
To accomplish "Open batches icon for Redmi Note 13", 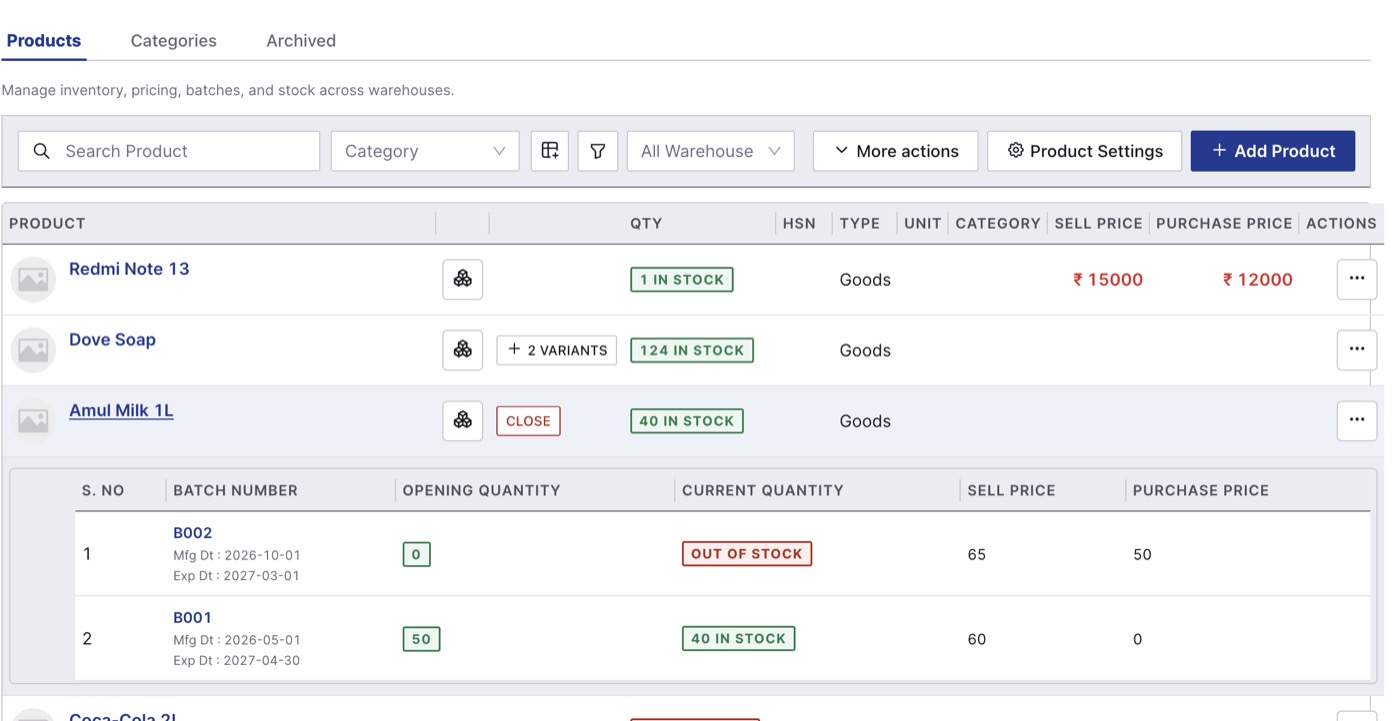I will [x=463, y=279].
